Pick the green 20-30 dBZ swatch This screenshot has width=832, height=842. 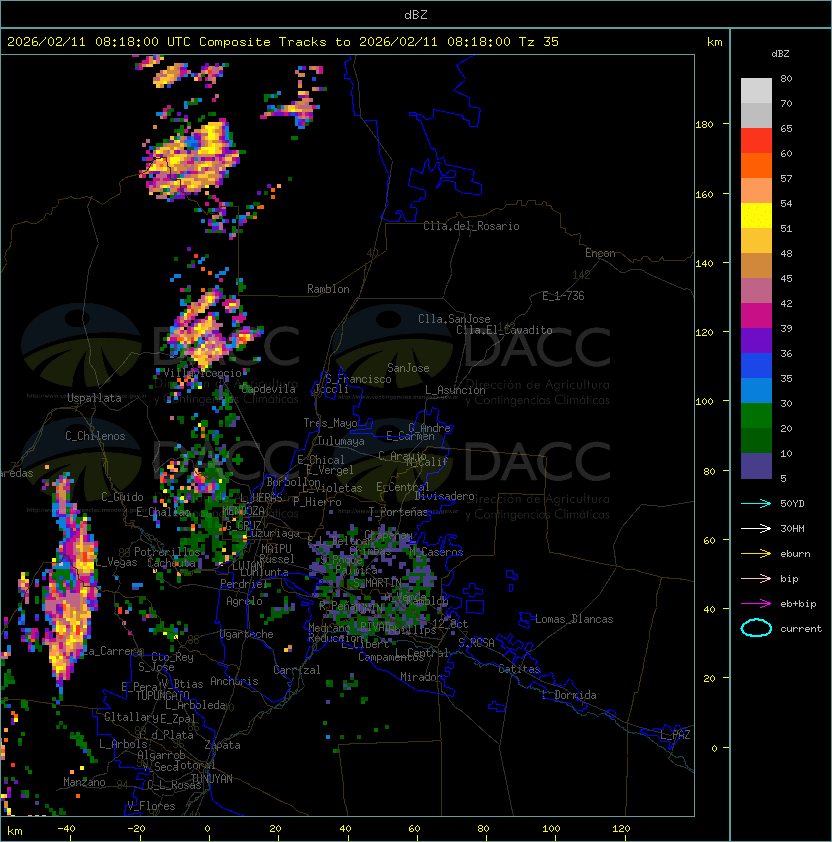coord(756,416)
